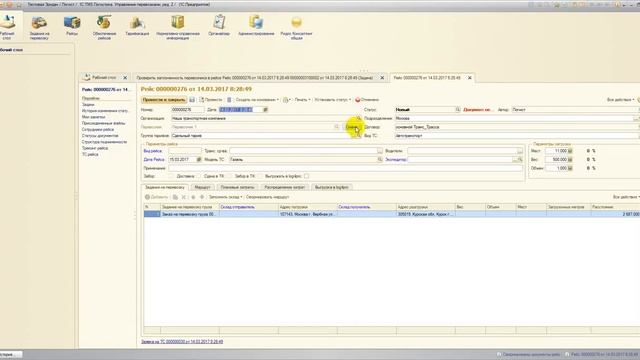Click into the Номер input field
Viewport: 640px width, 360px height.
pyautogui.click(x=187, y=110)
